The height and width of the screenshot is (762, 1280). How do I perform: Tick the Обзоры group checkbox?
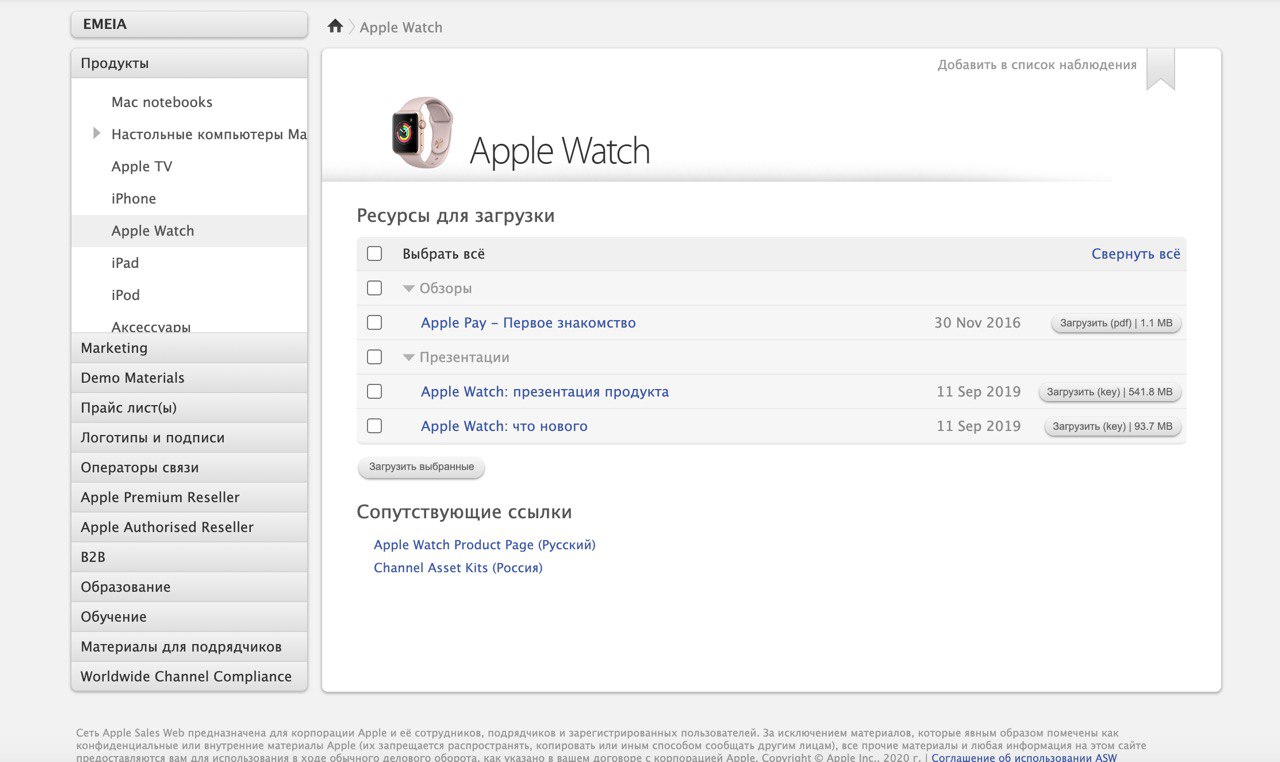point(374,288)
